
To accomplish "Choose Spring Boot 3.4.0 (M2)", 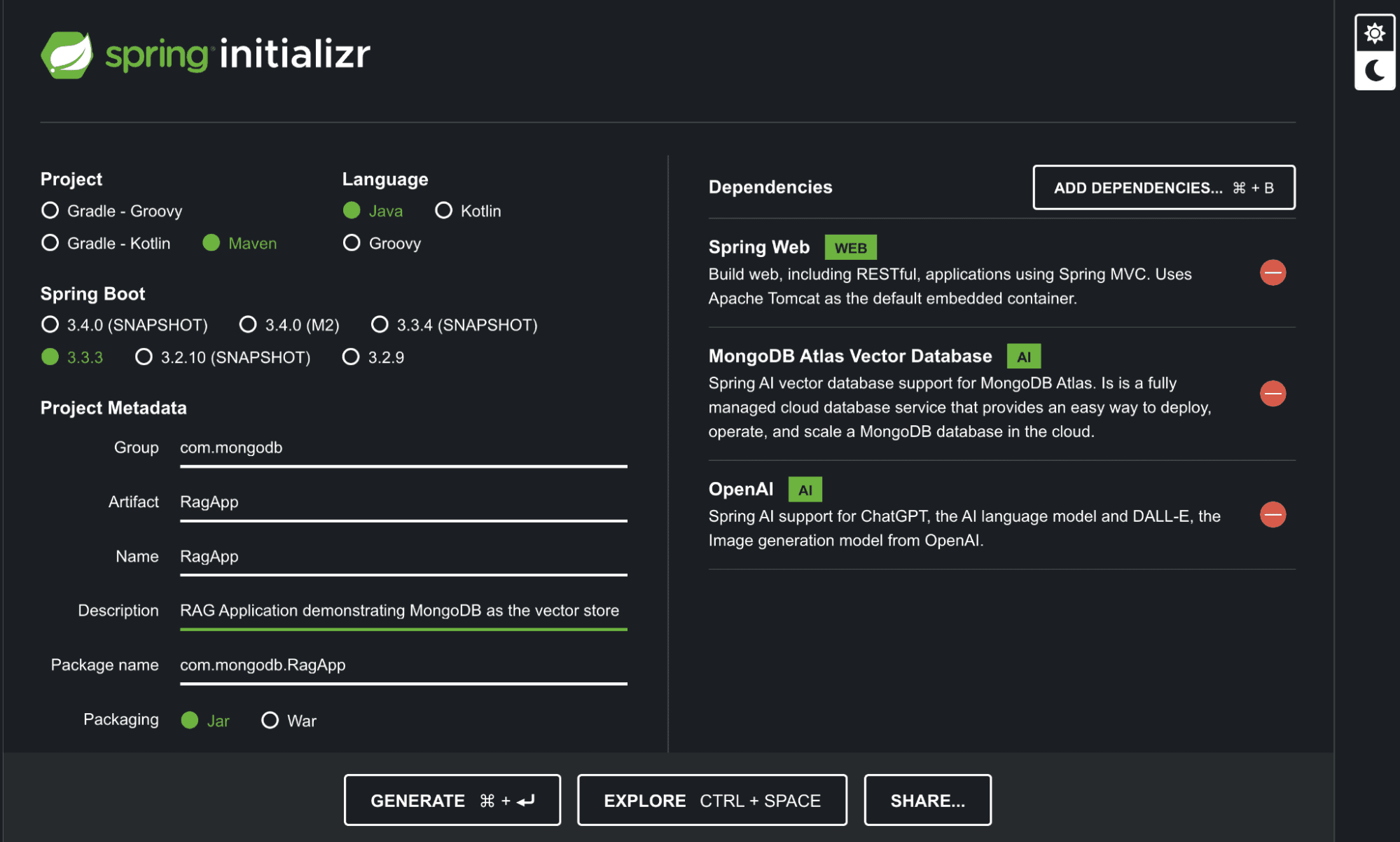I will pyautogui.click(x=248, y=324).
